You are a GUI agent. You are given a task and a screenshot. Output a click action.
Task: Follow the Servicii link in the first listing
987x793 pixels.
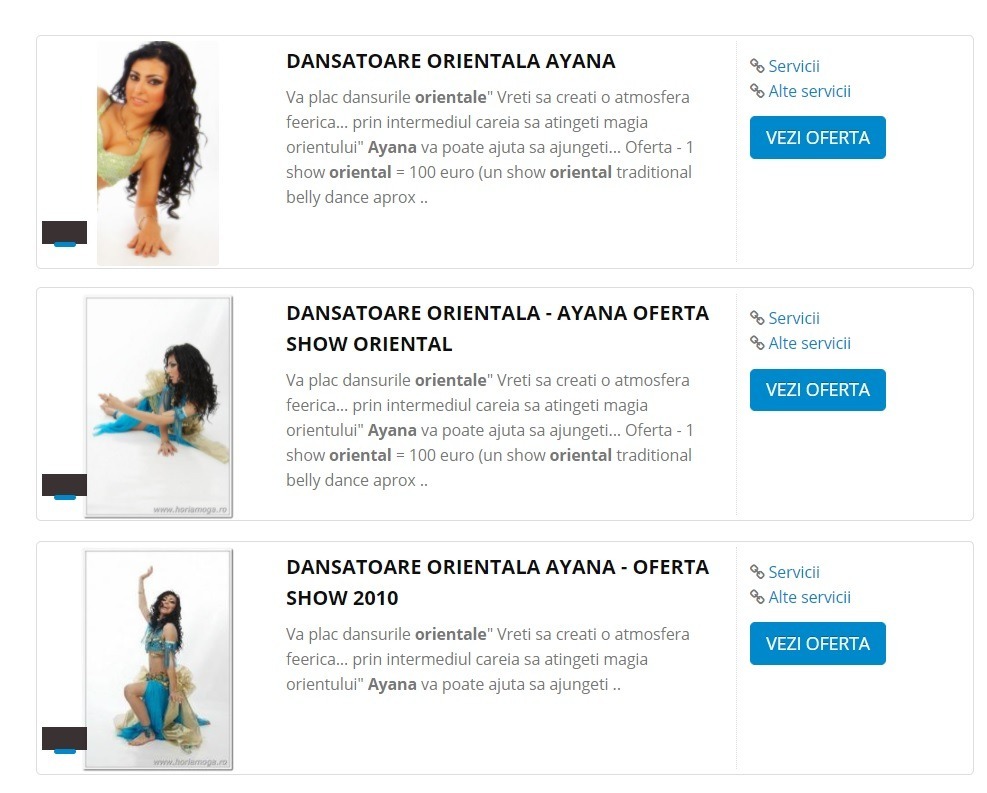pos(794,66)
